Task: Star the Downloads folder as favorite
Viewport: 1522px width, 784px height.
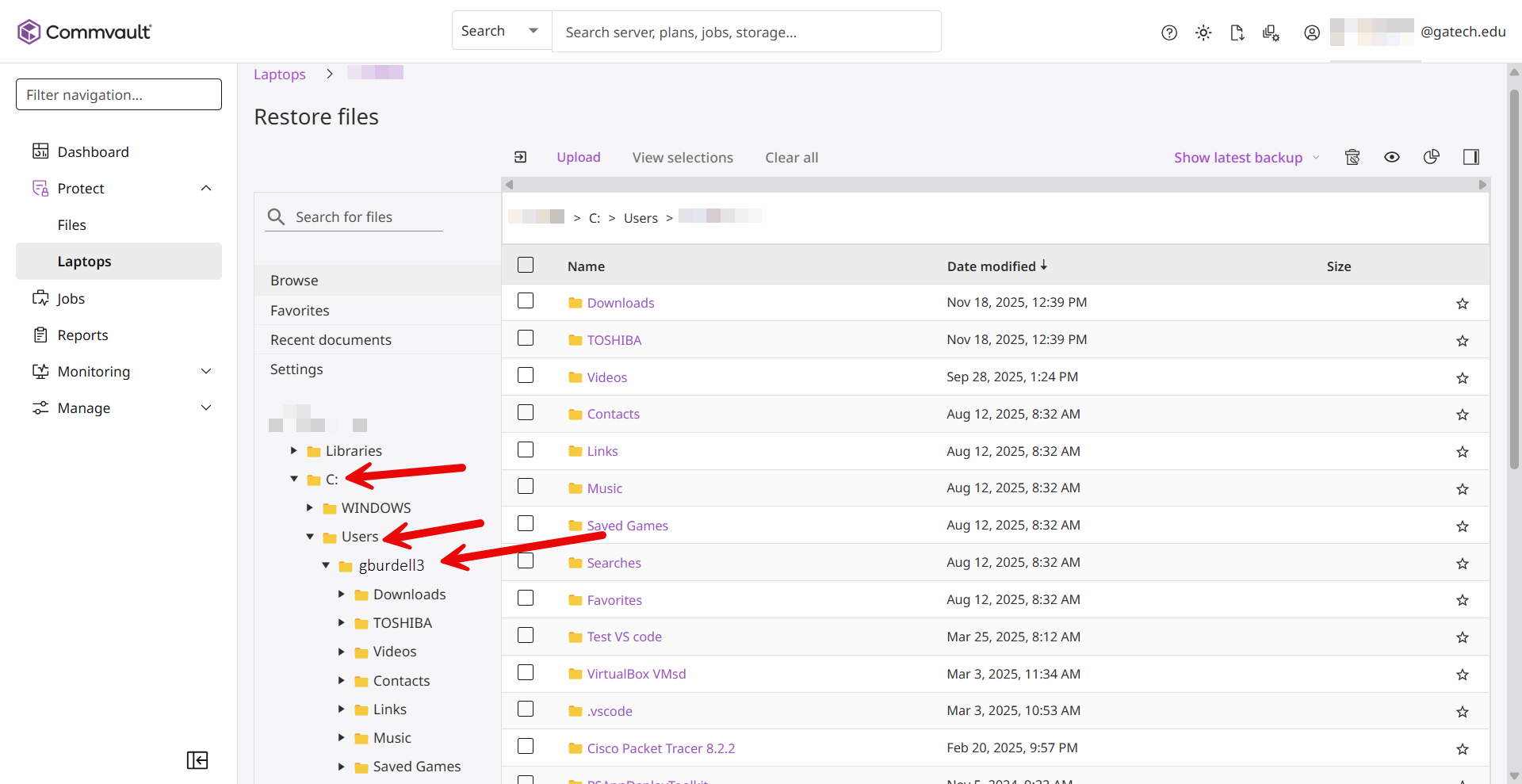Action: point(1462,304)
